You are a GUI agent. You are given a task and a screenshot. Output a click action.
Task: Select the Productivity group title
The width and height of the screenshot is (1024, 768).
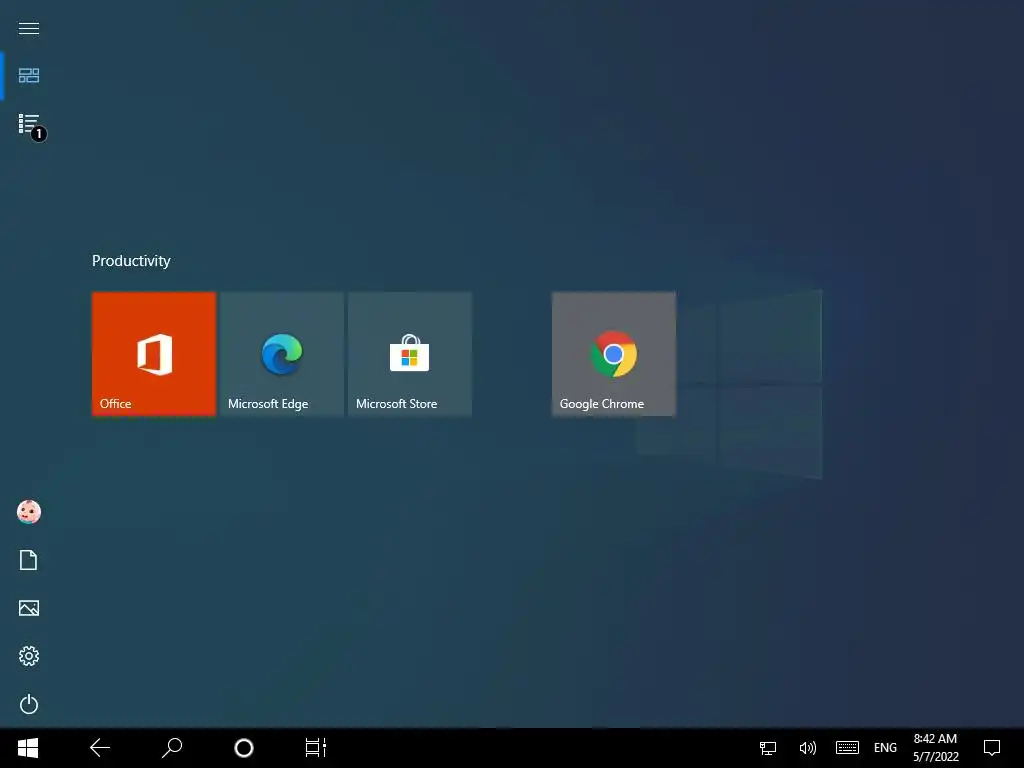[131, 261]
